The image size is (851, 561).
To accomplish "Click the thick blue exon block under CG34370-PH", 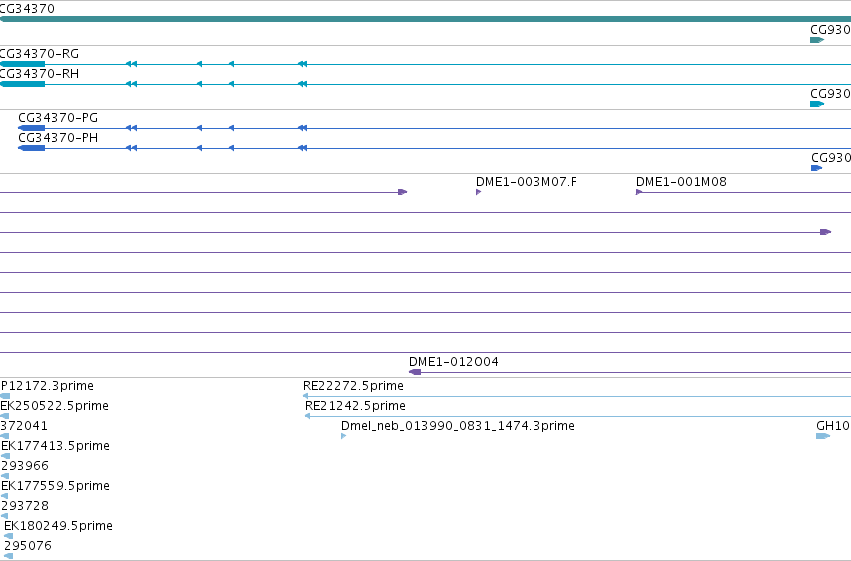I will (x=31, y=148).
